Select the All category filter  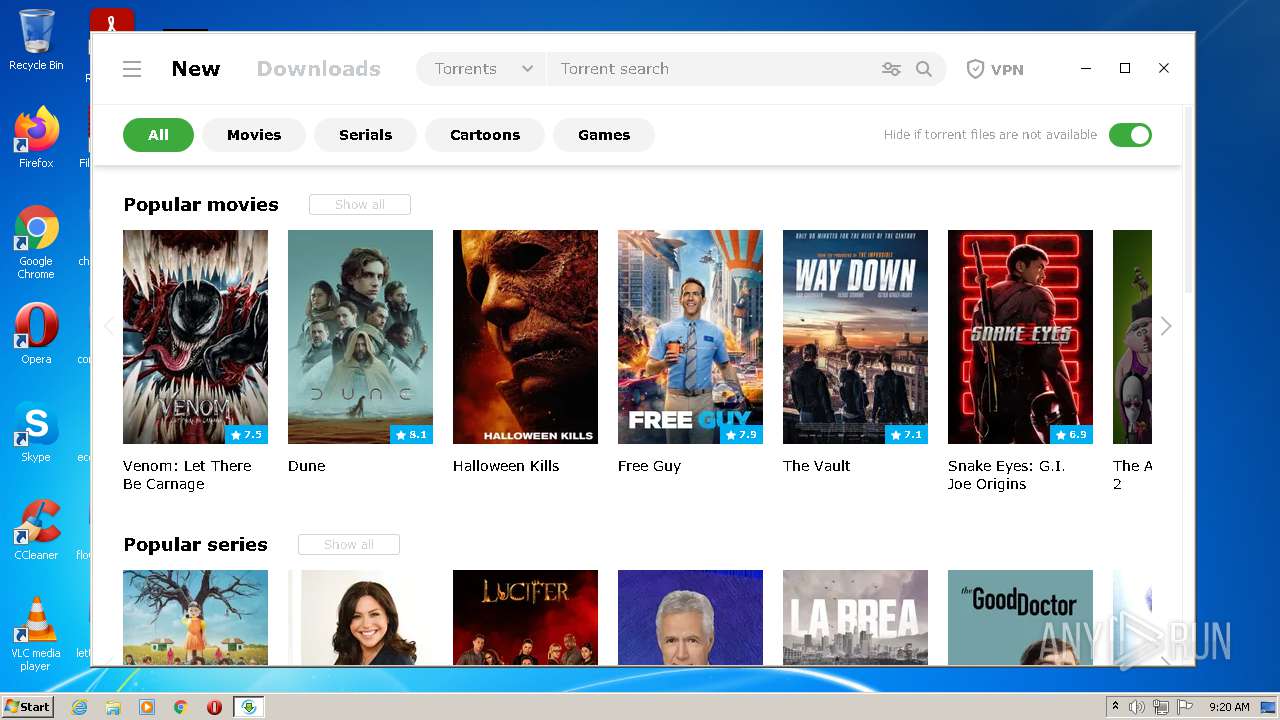[x=158, y=135]
